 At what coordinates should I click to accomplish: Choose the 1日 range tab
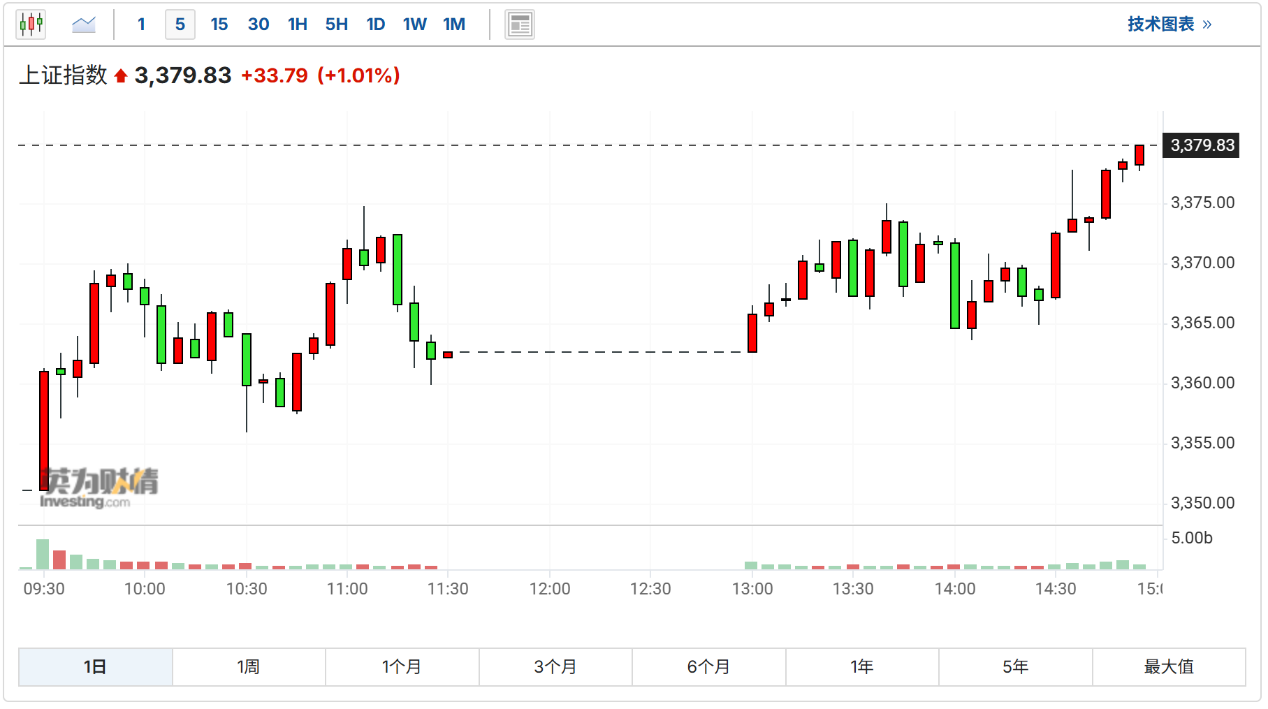coord(95,667)
